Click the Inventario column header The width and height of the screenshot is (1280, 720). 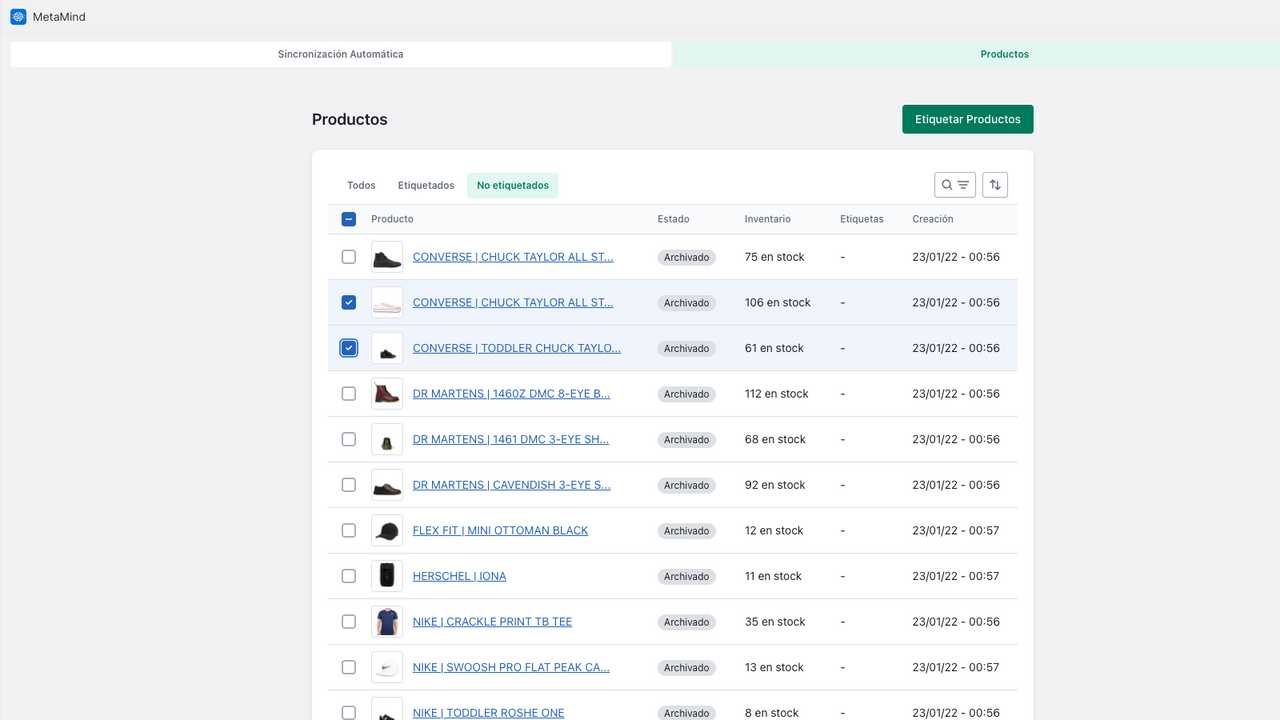tap(768, 219)
